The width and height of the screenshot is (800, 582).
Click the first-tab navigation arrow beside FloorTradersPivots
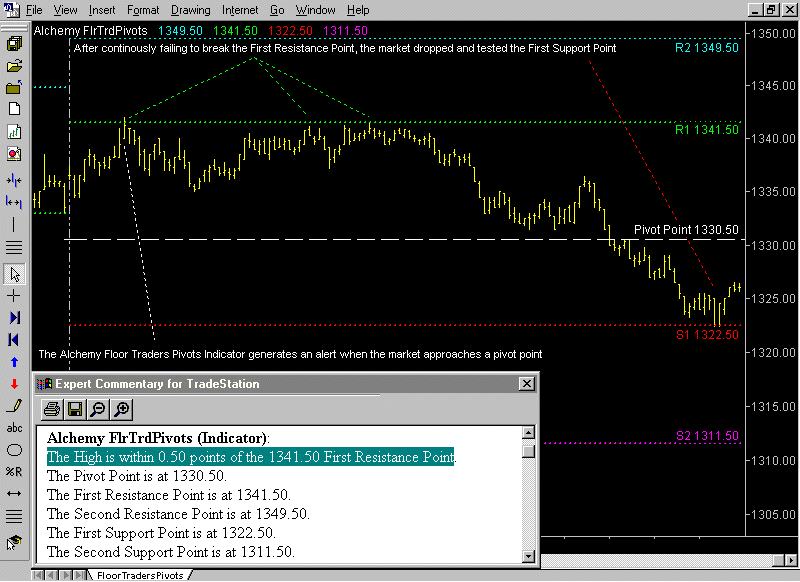pos(38,575)
